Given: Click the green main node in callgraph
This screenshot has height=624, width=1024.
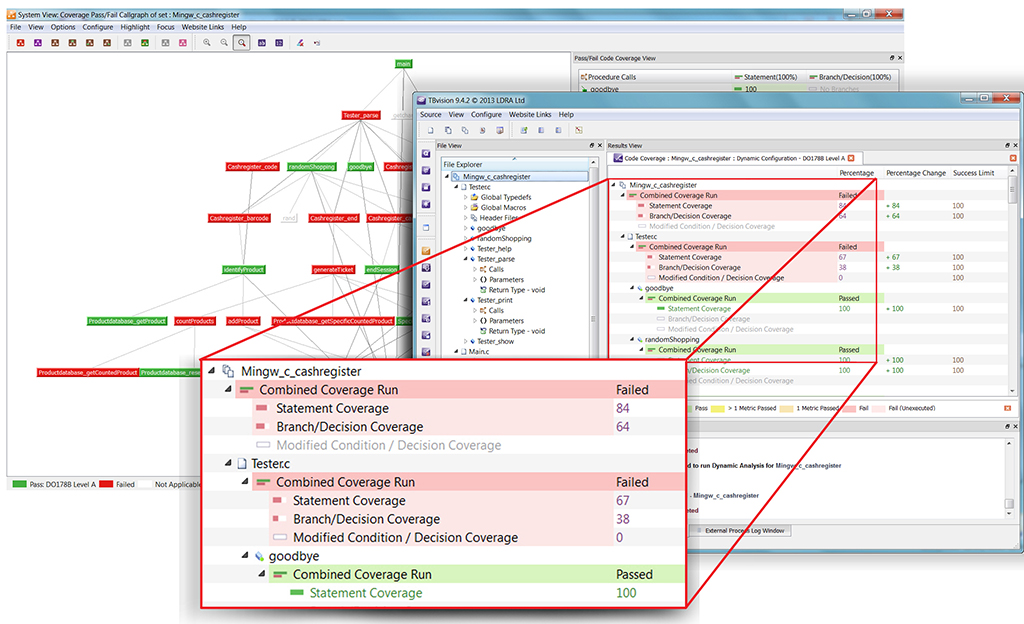Looking at the screenshot, I should (x=403, y=64).
